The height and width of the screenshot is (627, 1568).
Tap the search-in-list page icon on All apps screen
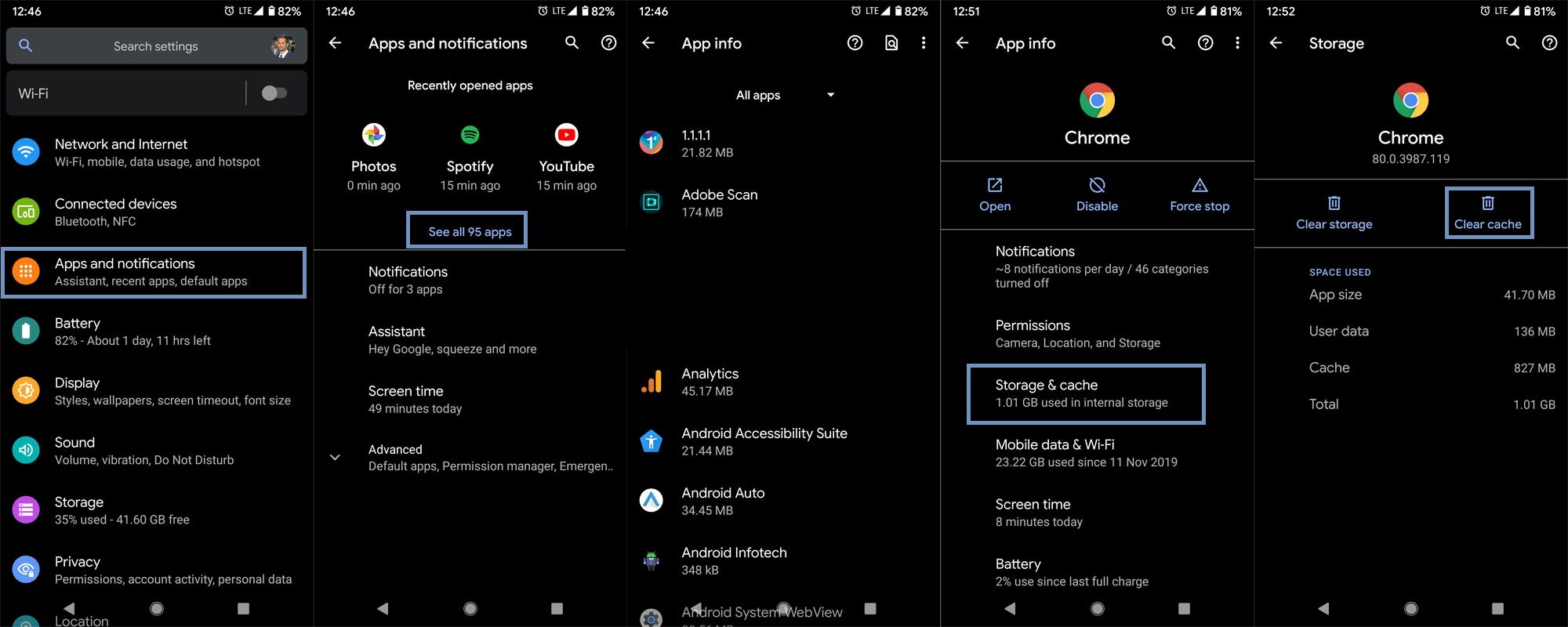(891, 43)
